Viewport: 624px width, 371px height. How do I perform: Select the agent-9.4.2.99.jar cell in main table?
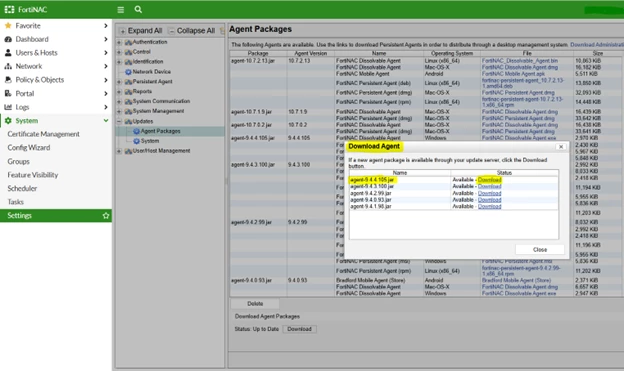[x=252, y=222]
